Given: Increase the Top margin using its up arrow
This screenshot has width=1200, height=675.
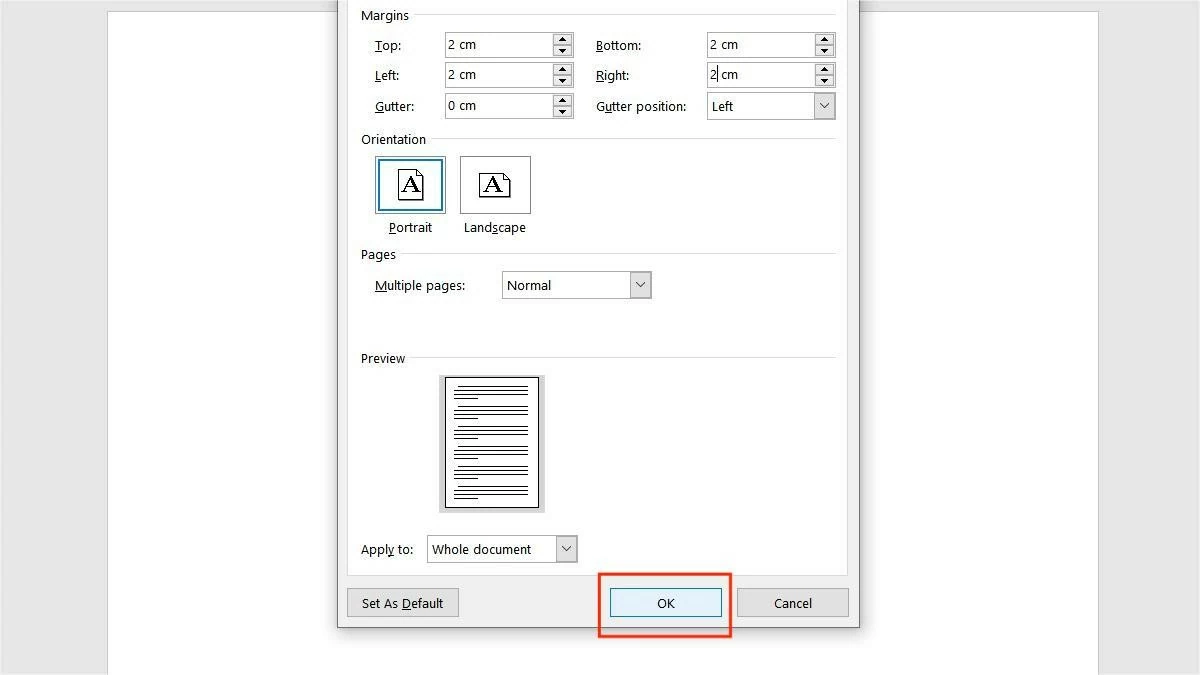Looking at the screenshot, I should 562,40.
